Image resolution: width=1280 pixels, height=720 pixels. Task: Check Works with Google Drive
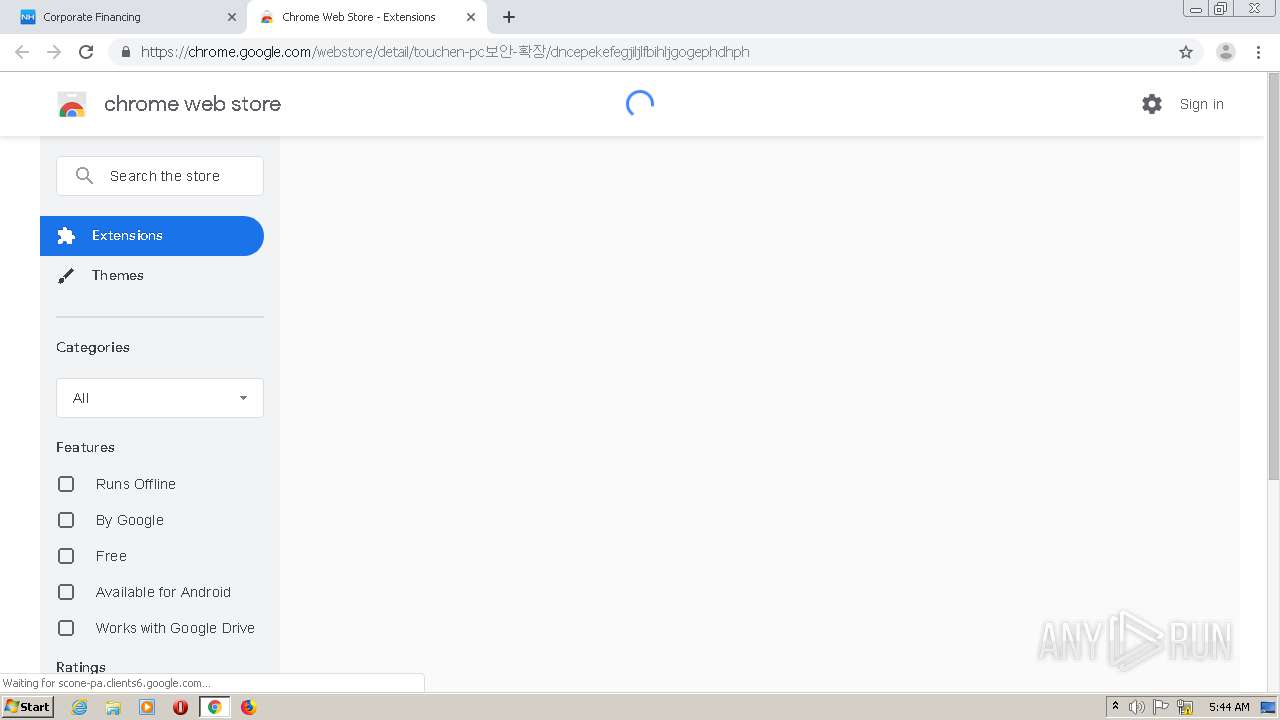tap(66, 628)
